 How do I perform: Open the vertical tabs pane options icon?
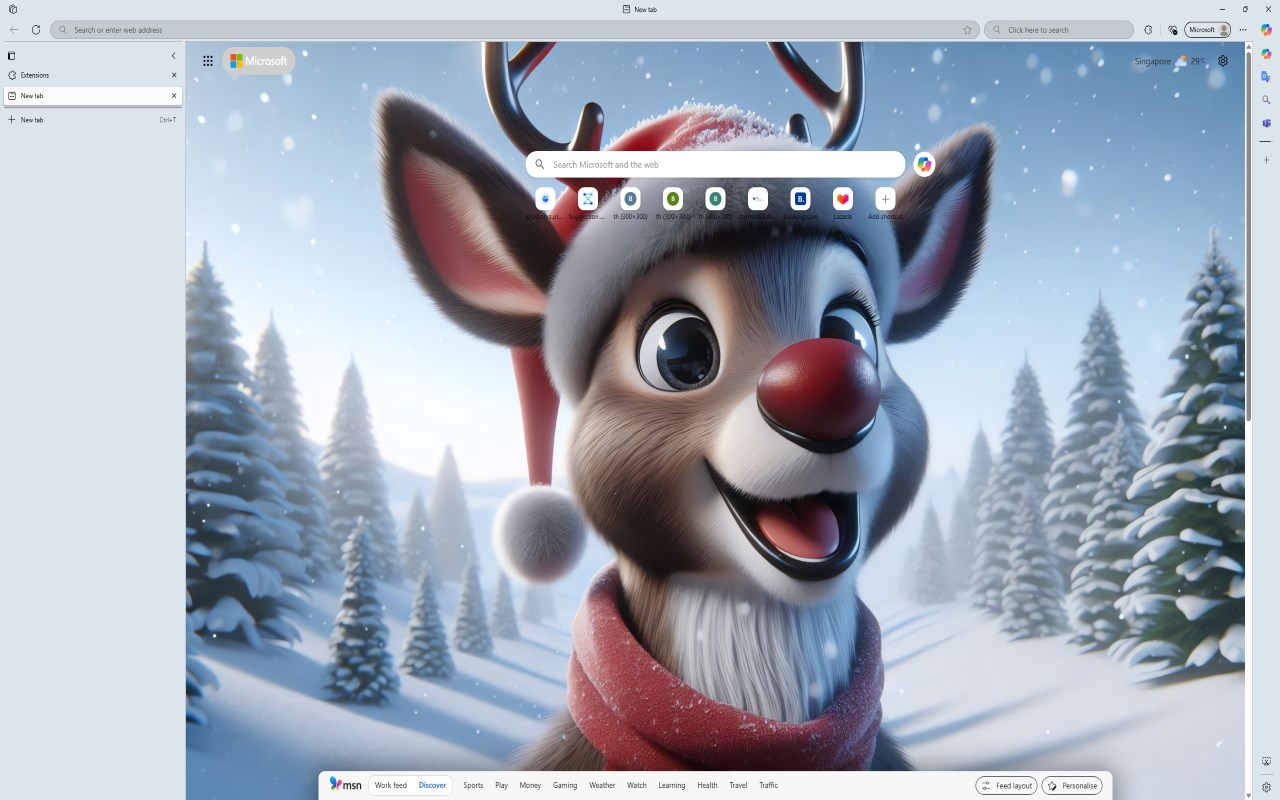click(x=12, y=56)
